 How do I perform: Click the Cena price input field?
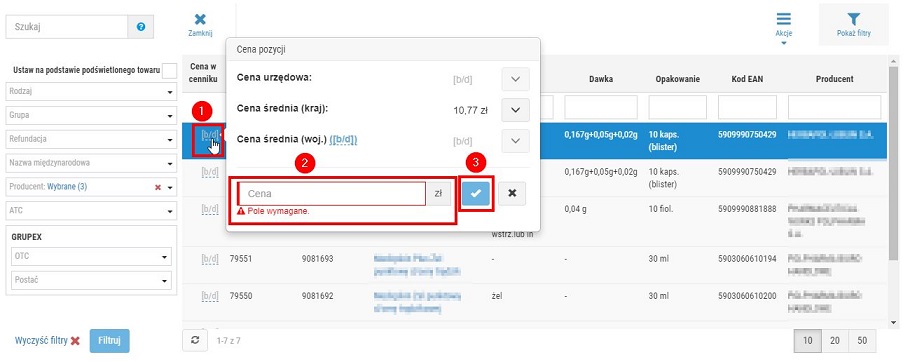coord(332,194)
